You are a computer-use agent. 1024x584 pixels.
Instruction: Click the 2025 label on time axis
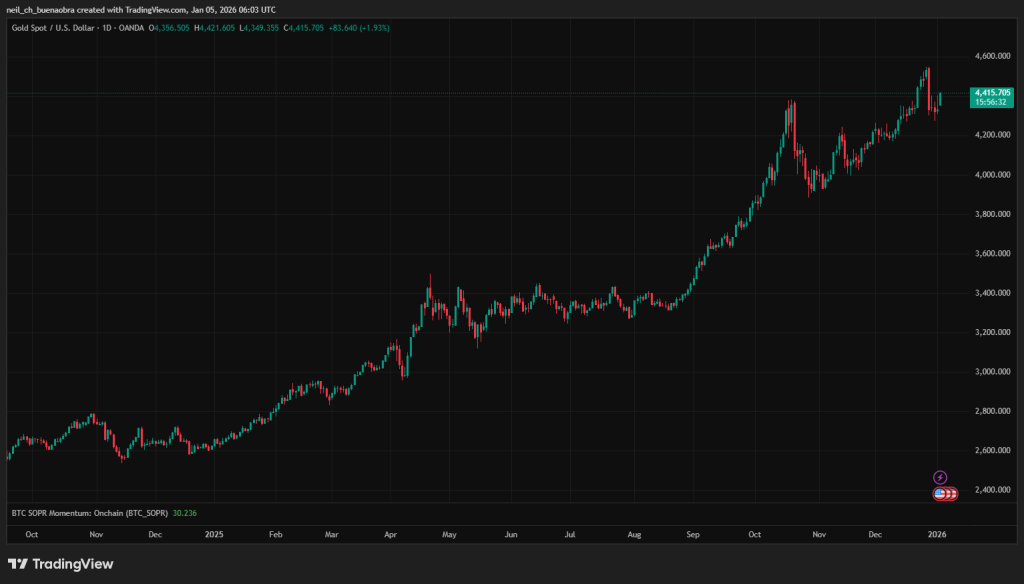214,535
